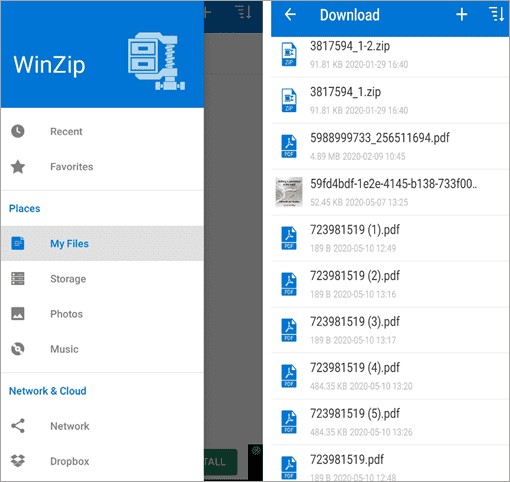Tap the 189 B 2020-05-10 13:17 details
The image size is (510, 482).
coord(353,340)
